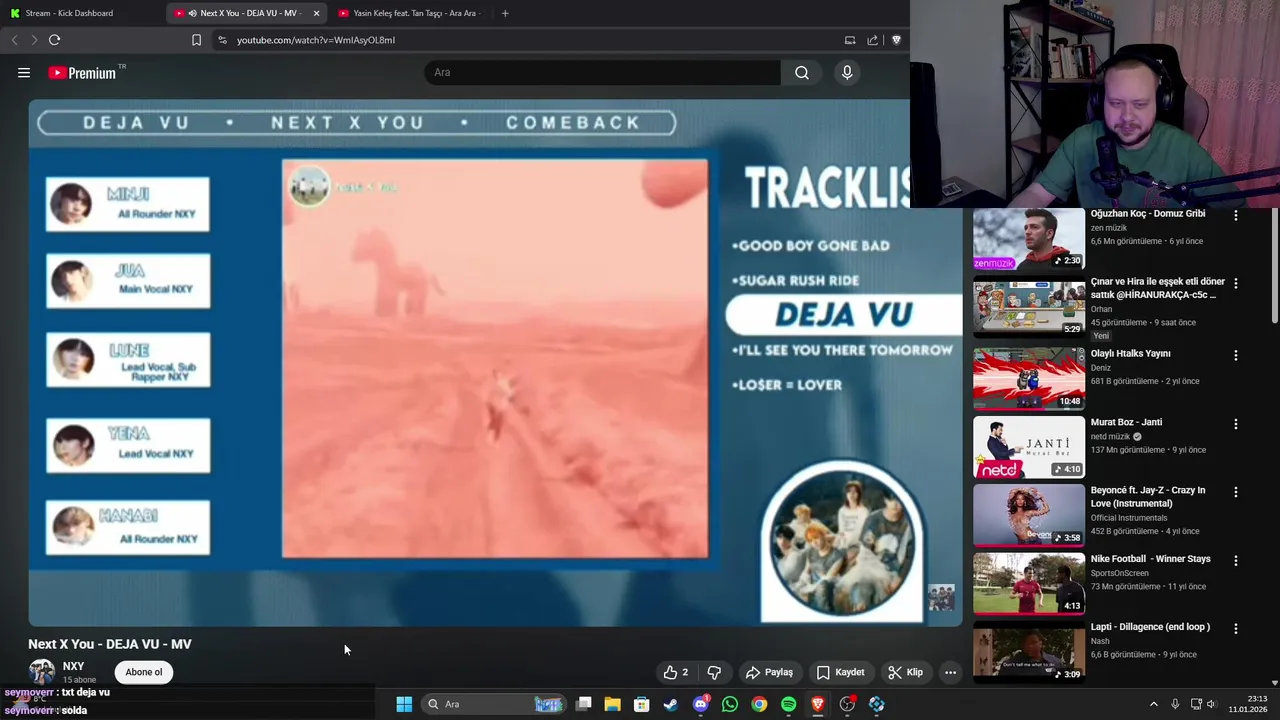Click channel watermark in video corner
1280x720 pixels.
[x=941, y=597]
